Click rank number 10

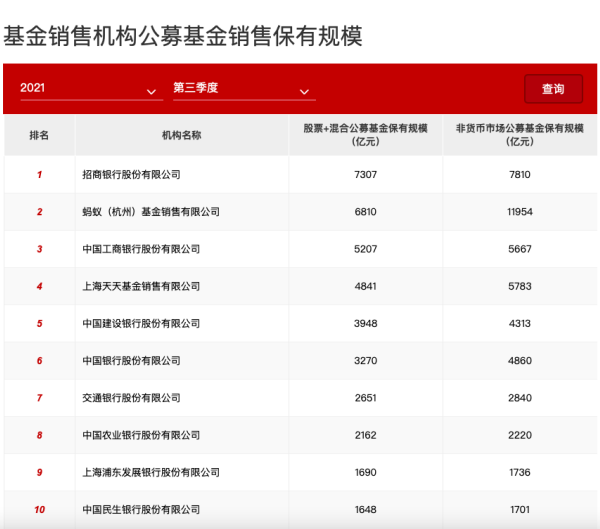(x=39, y=509)
